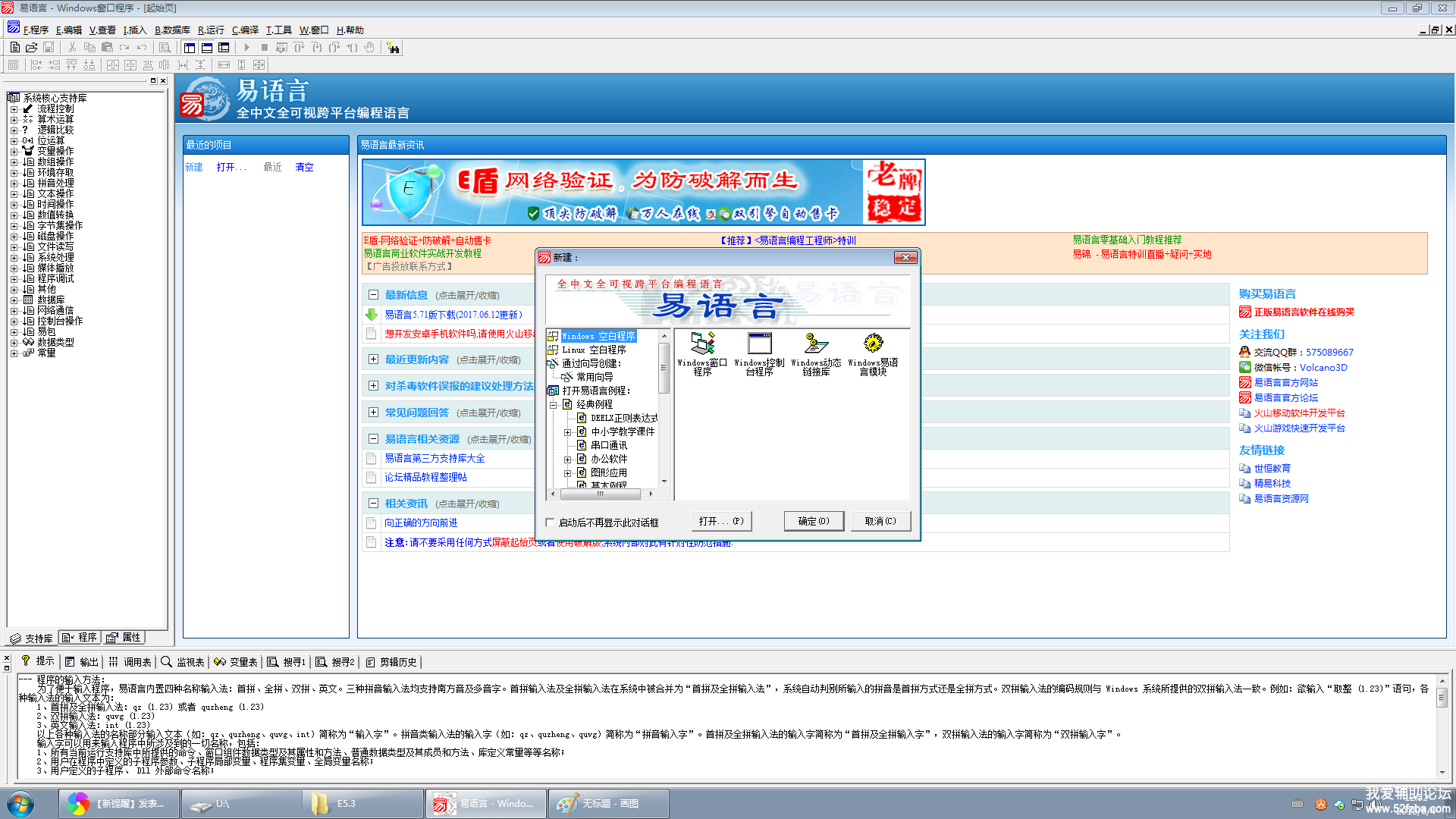Click the 打开...(P) button in the dialog
The image size is (1456, 819).
(721, 521)
